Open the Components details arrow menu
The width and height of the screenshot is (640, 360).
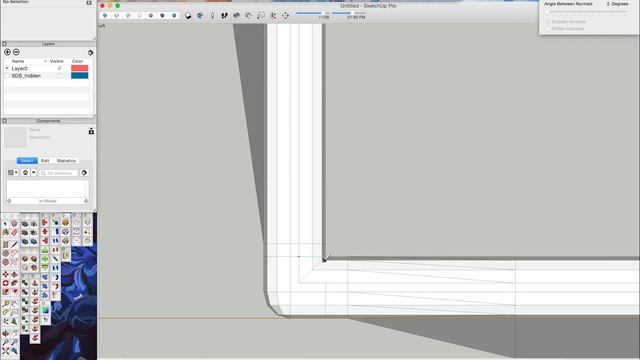[x=84, y=173]
